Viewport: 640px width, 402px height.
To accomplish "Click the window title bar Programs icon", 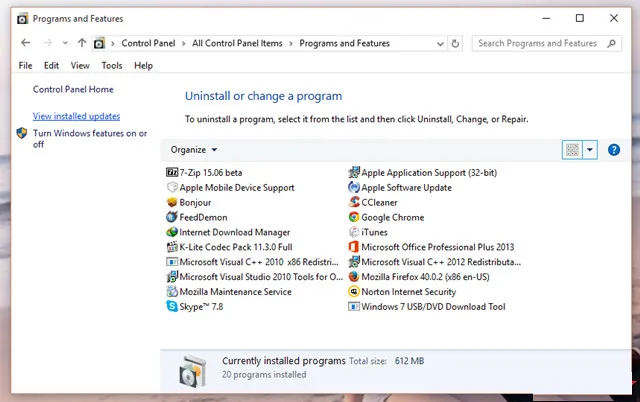I will click(x=22, y=18).
